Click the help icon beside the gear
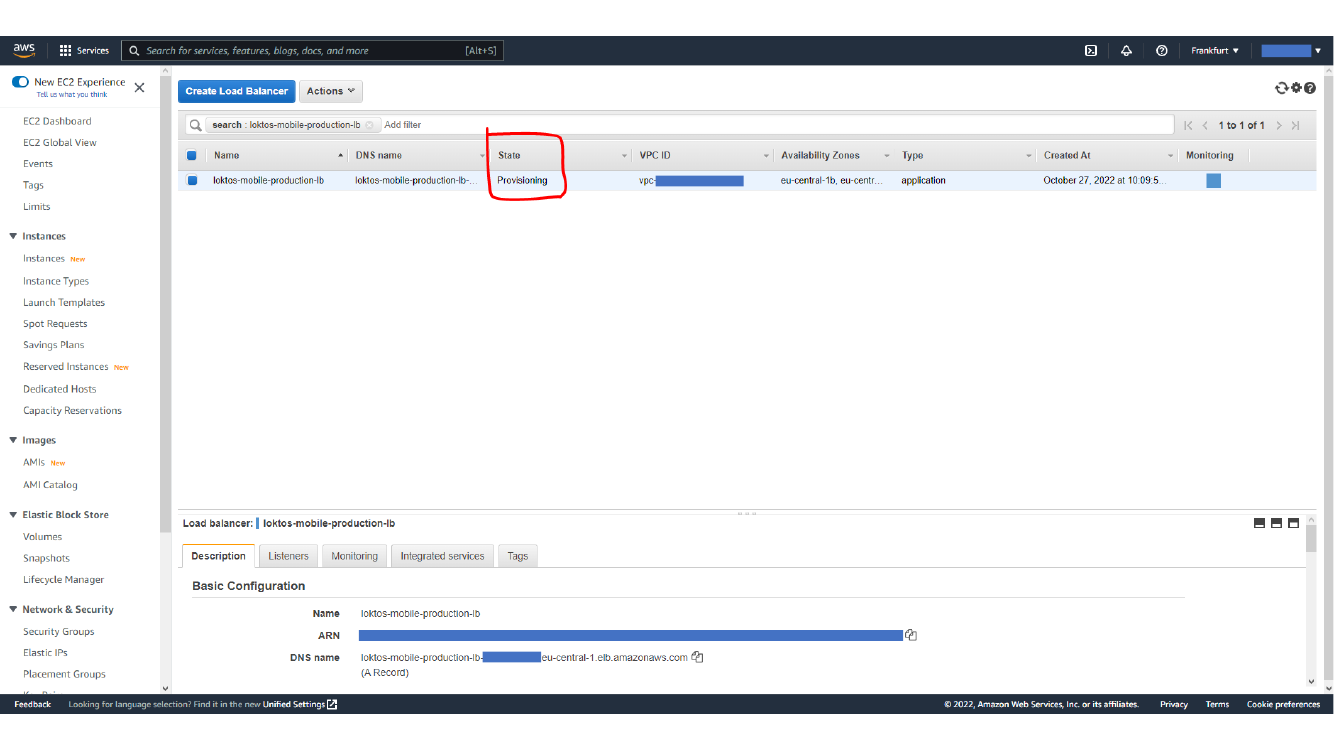This screenshot has width=1334, height=750. (x=1309, y=88)
